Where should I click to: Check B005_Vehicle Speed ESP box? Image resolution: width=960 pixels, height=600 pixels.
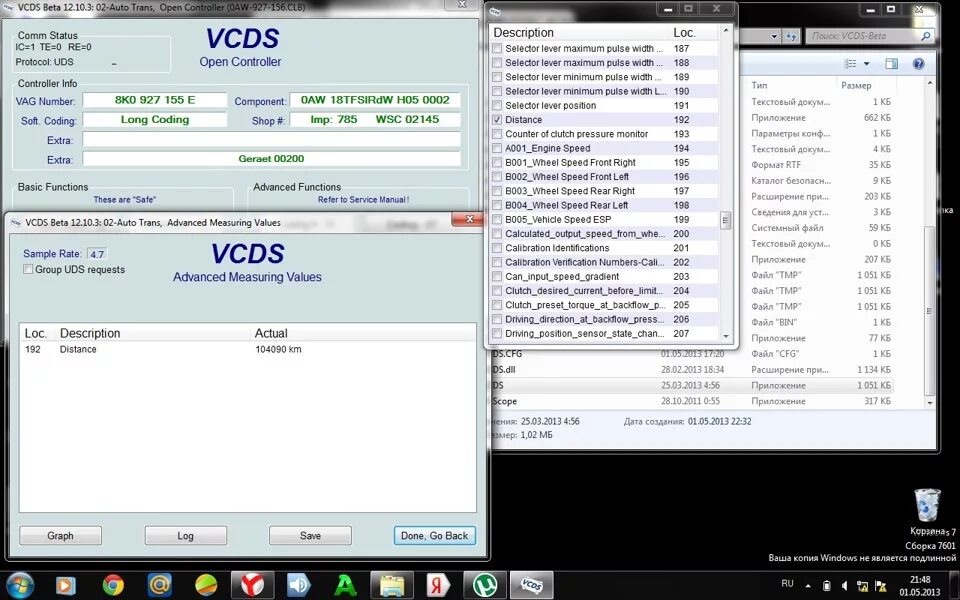(x=497, y=219)
